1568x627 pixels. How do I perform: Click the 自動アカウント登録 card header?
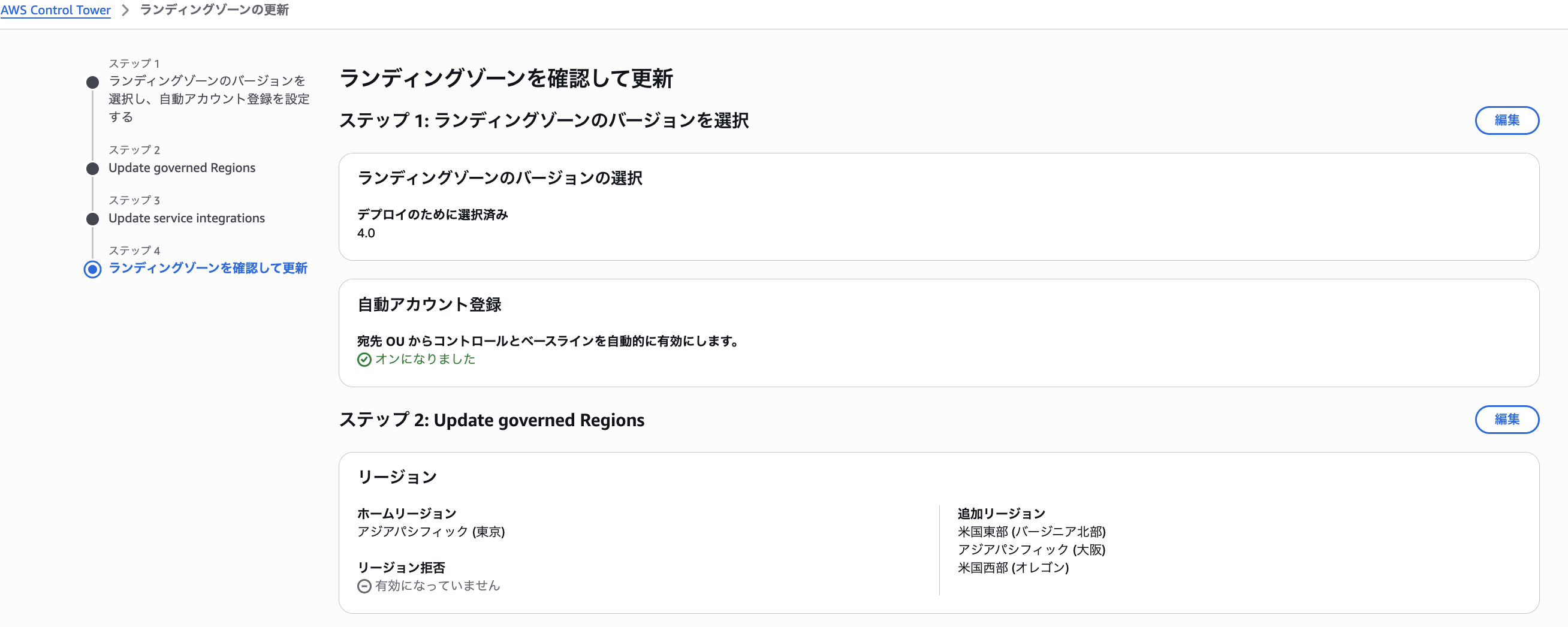(x=430, y=305)
